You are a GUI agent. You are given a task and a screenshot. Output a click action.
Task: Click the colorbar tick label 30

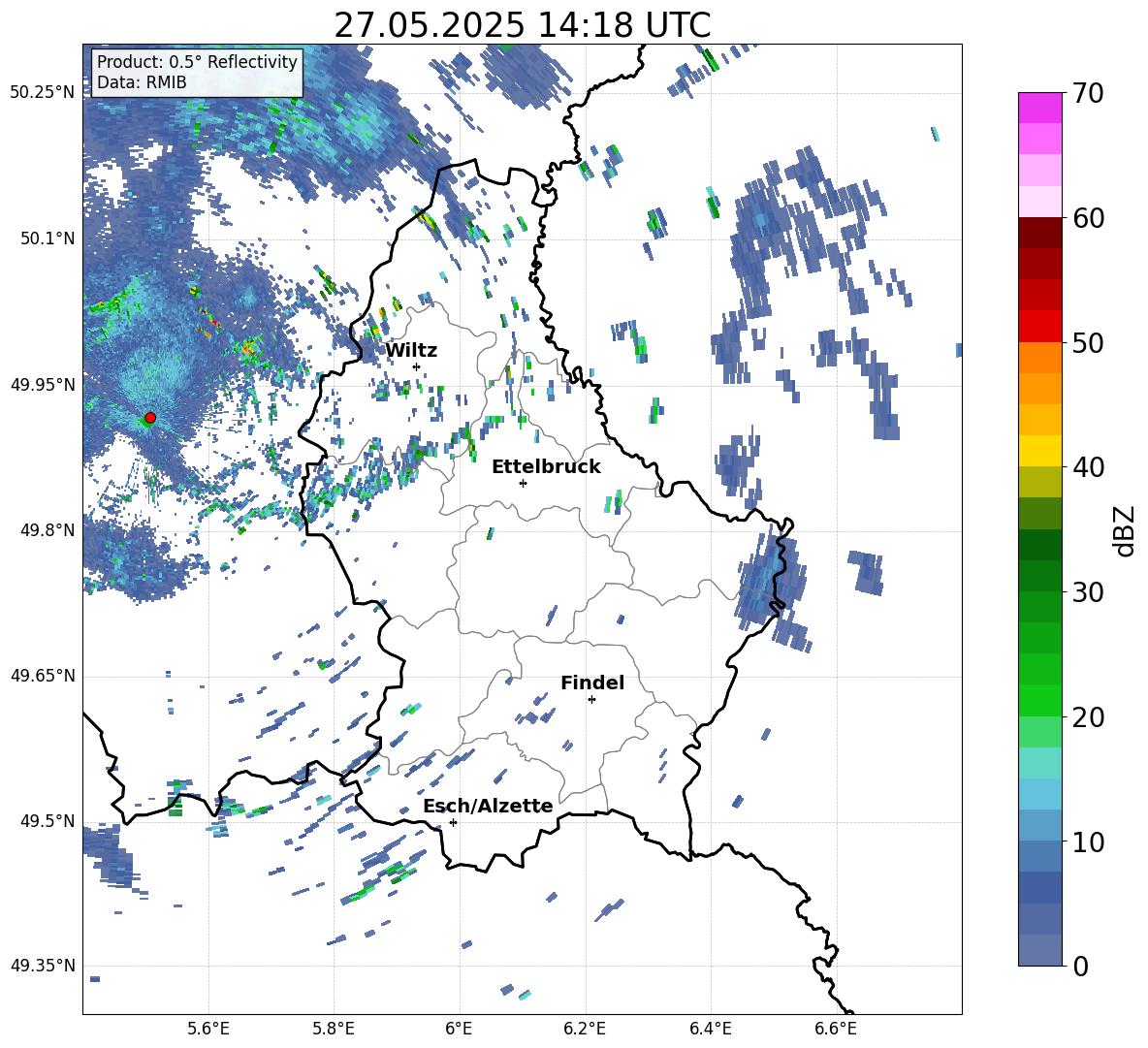[1088, 592]
